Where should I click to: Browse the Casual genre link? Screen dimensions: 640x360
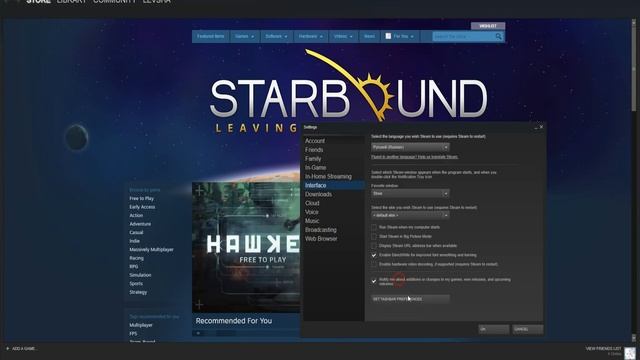136,233
